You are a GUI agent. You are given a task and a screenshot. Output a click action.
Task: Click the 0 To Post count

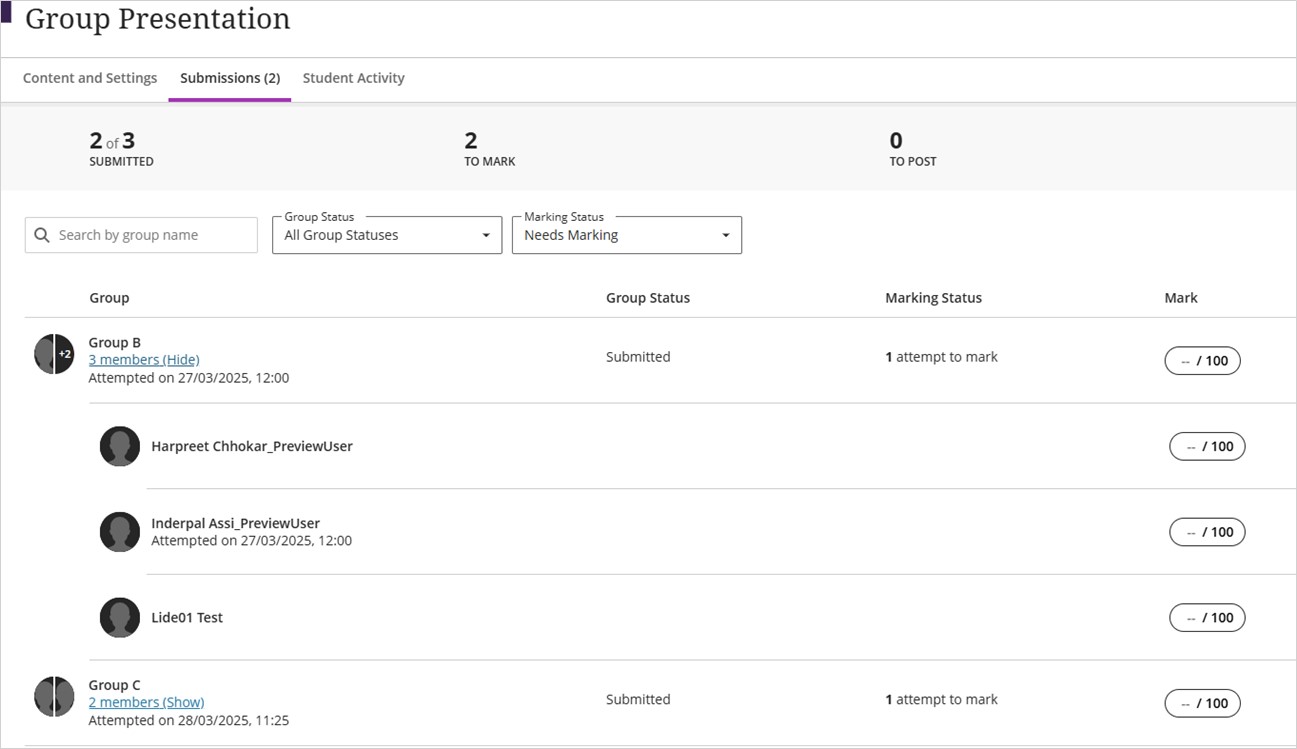pos(913,148)
